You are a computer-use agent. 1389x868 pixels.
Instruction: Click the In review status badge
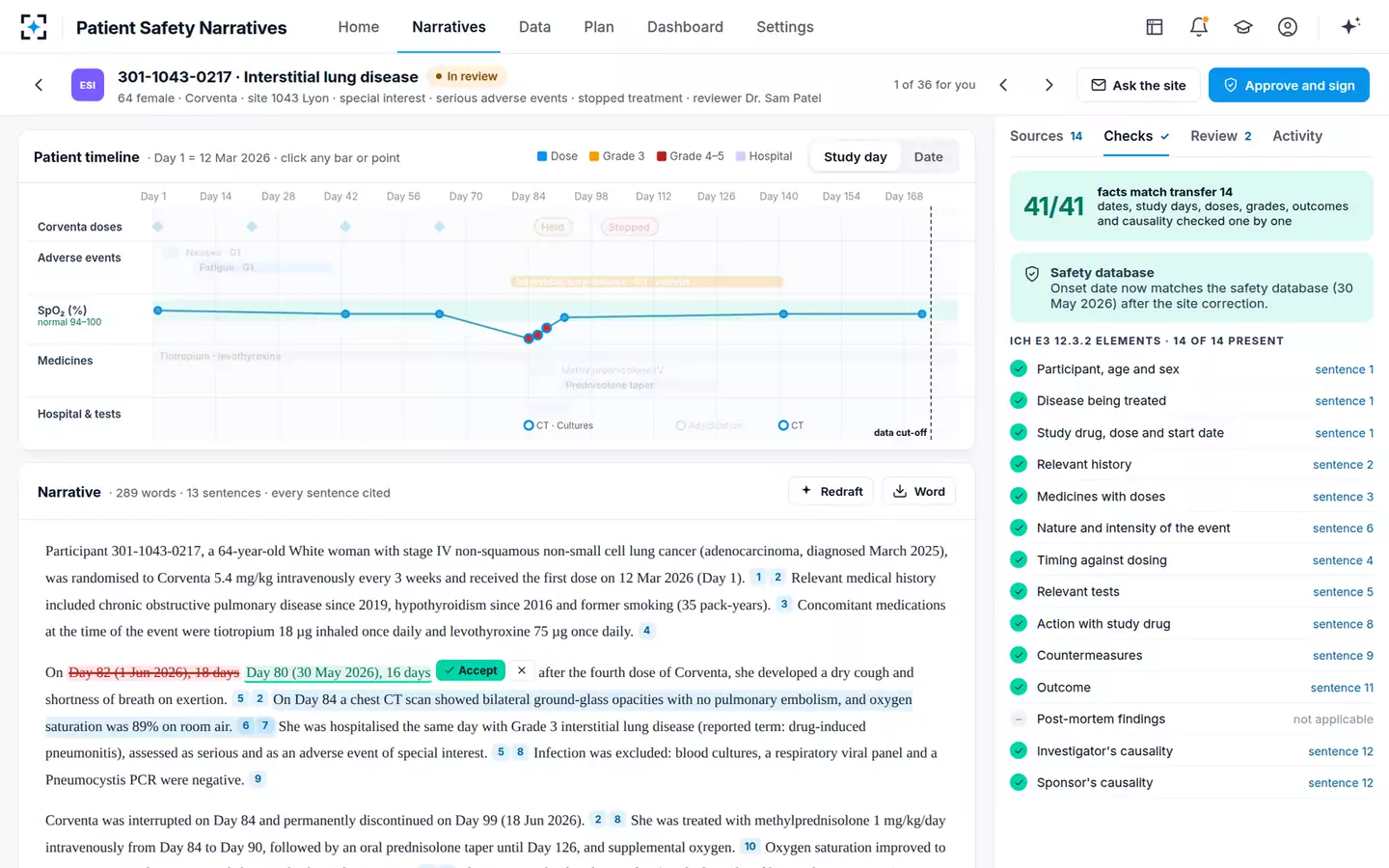[x=466, y=76]
